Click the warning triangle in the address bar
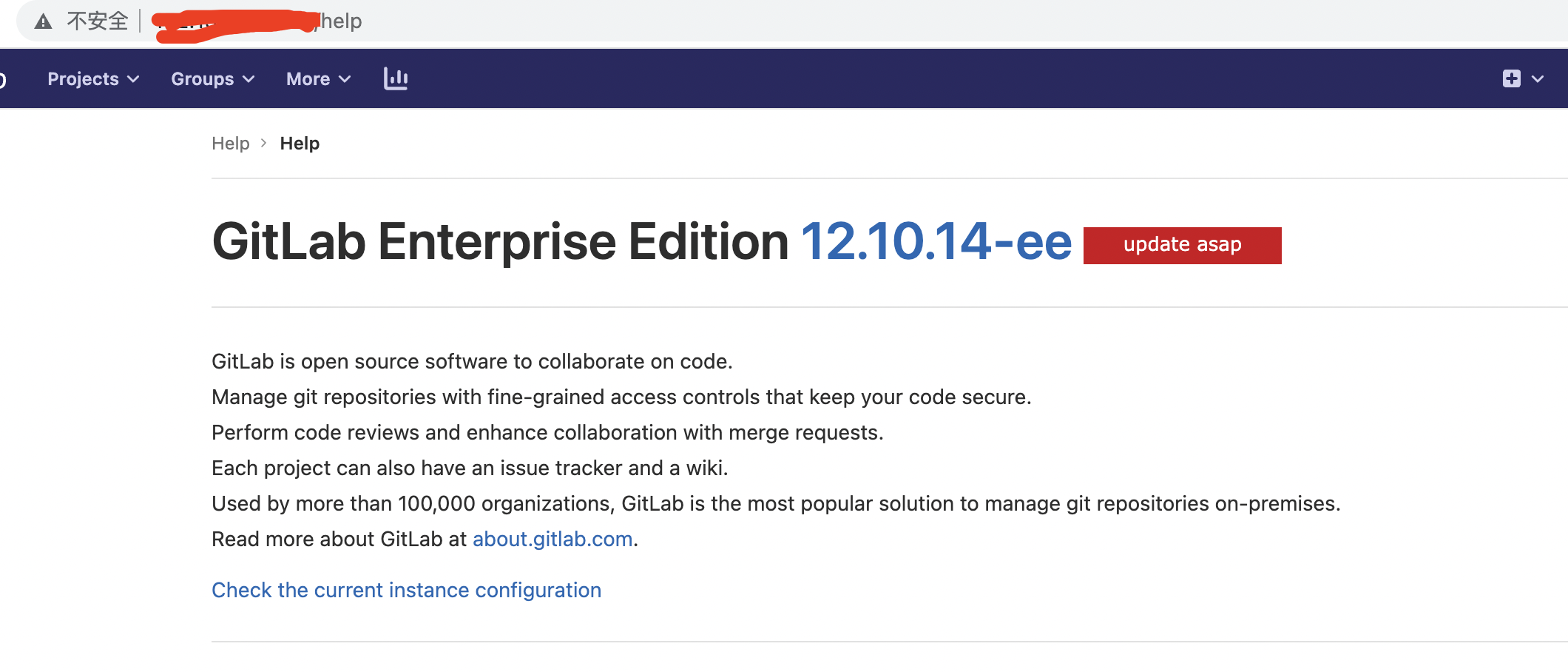 click(x=42, y=21)
